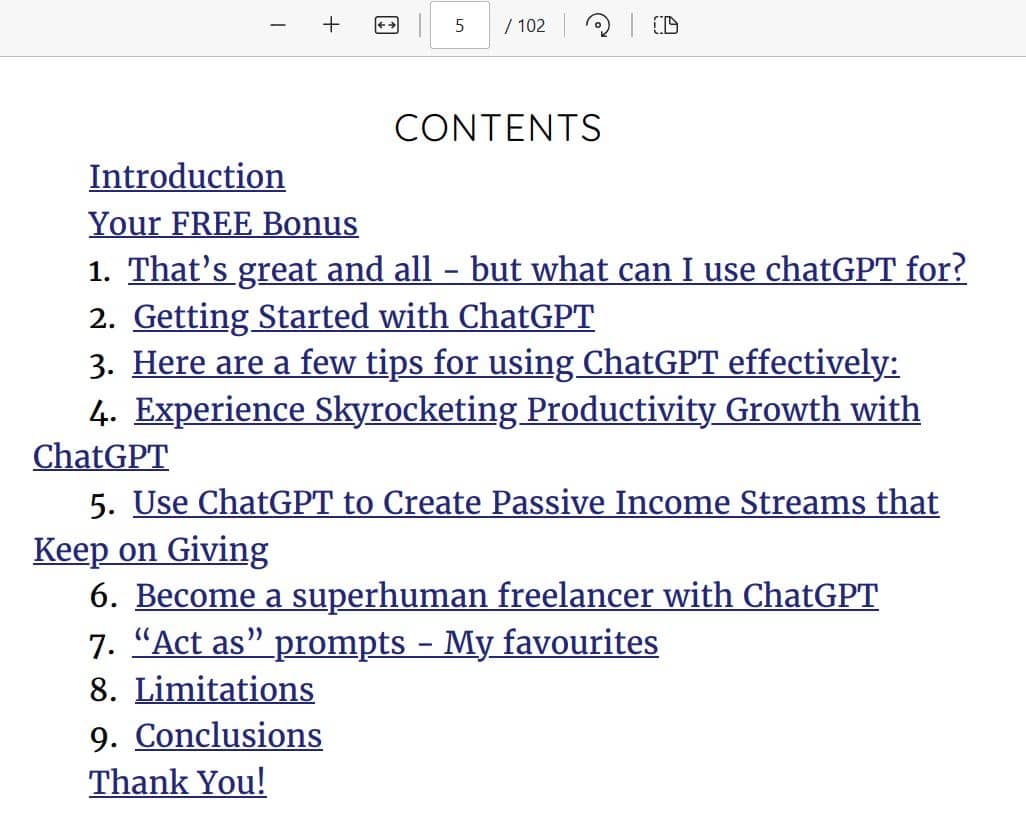
Task: Go to chapter 1 That's great and all
Action: click(x=547, y=270)
